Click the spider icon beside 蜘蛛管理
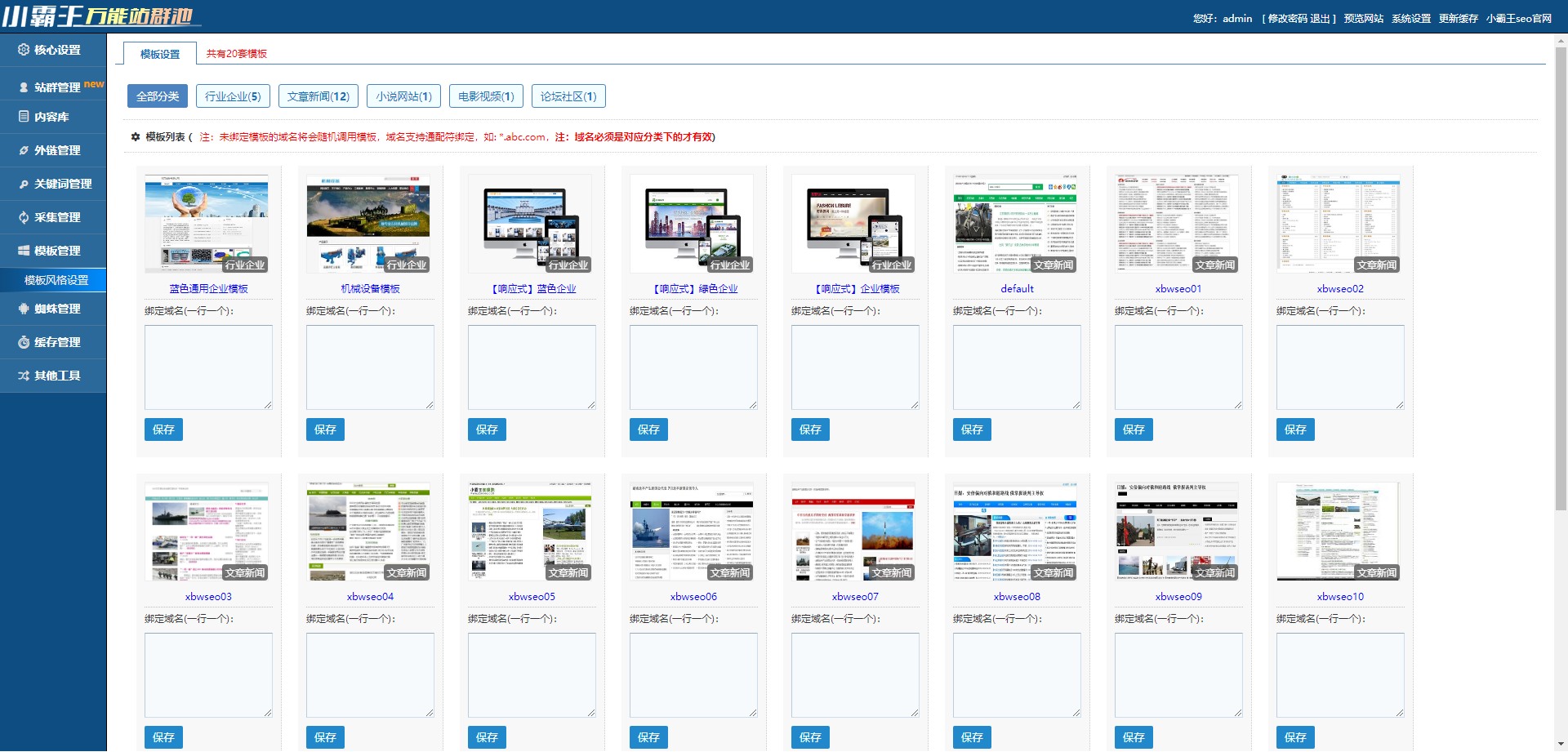The image size is (1568, 752). tap(24, 309)
